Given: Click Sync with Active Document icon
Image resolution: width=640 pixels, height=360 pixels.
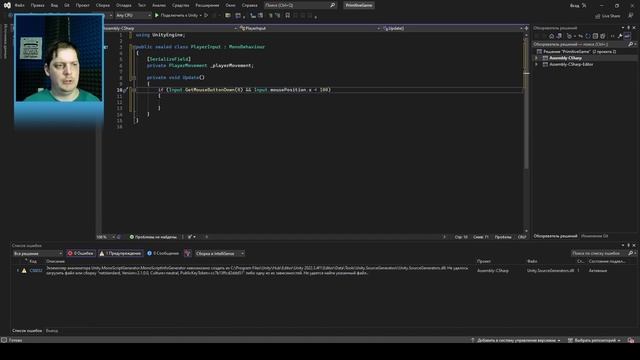Looking at the screenshot, I should pos(580,36).
